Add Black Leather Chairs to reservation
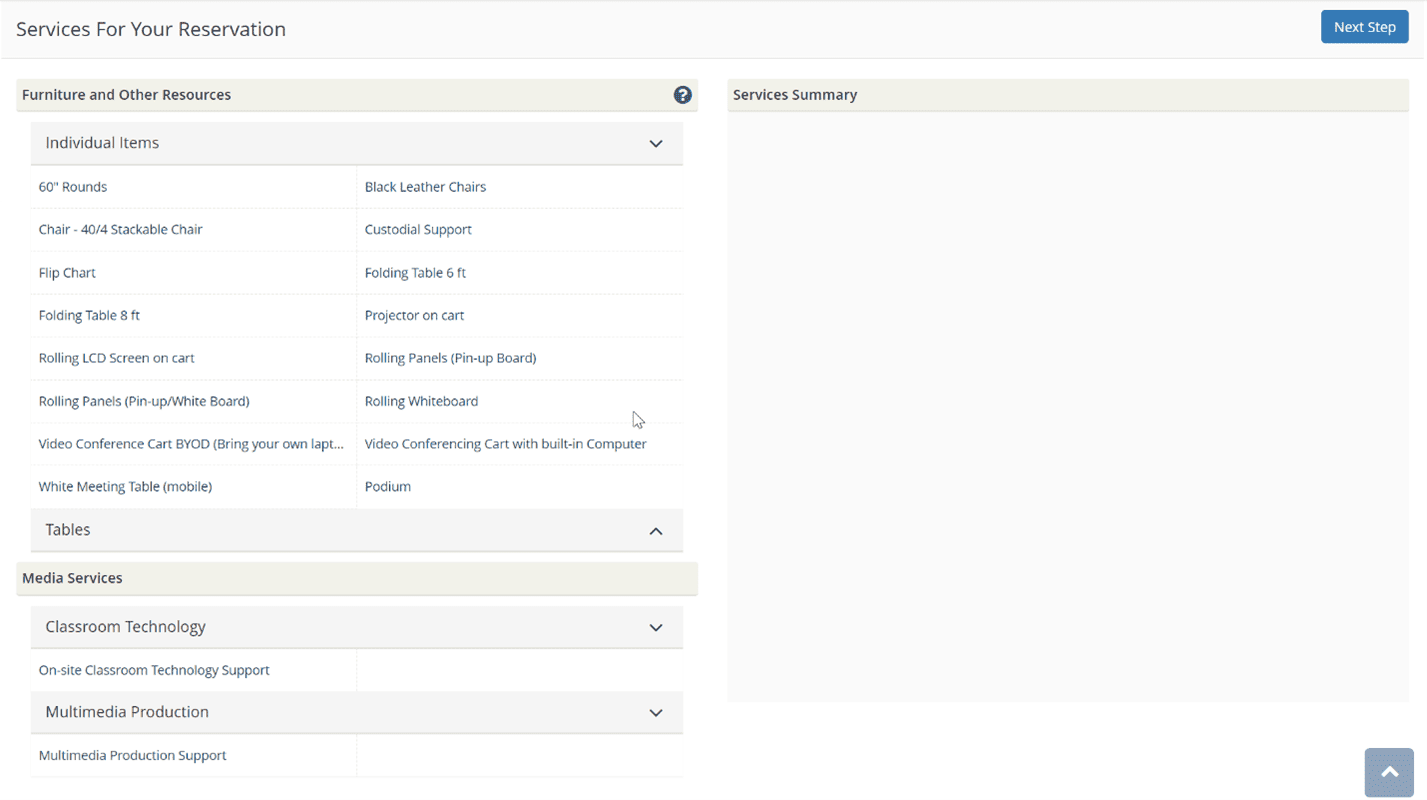This screenshot has height=800, width=1427. click(425, 187)
